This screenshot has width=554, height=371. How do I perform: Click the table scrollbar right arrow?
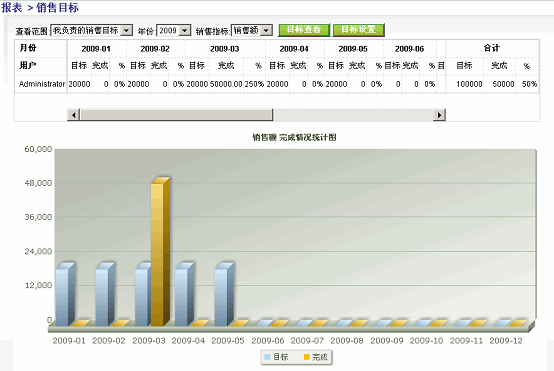(x=439, y=115)
